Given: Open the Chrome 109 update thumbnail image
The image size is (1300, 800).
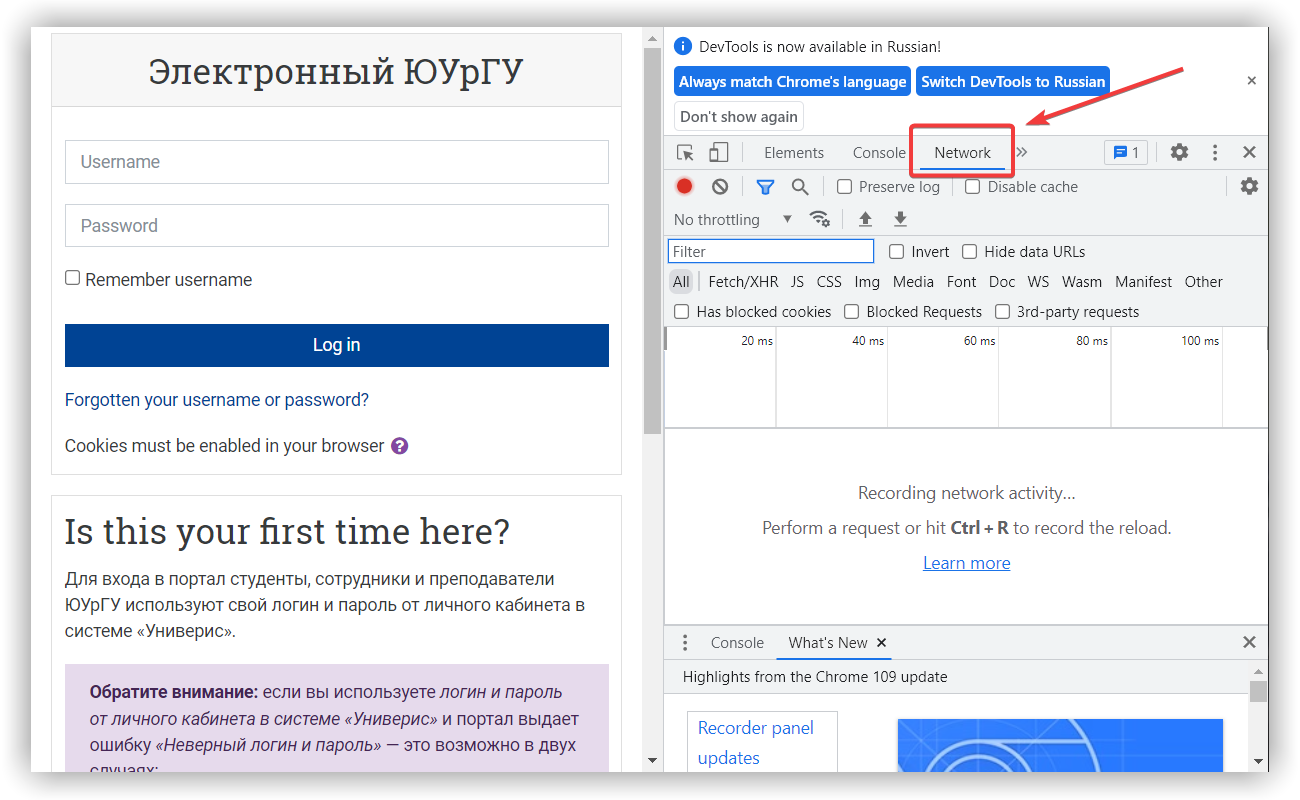Looking at the screenshot, I should (1060, 745).
